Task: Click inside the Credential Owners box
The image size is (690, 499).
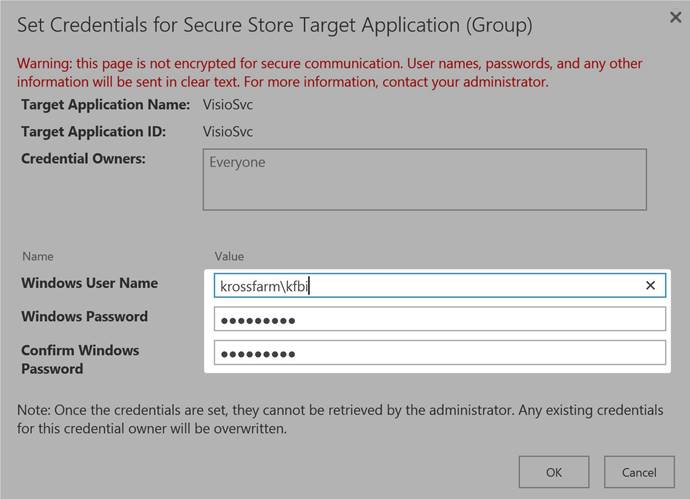Action: click(x=424, y=180)
